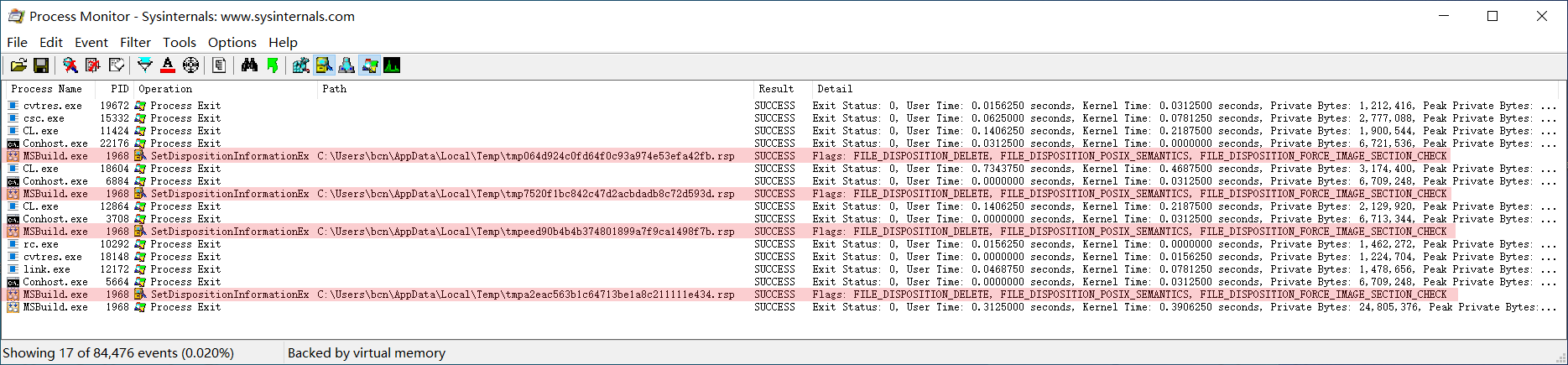Screen dimensions: 1568x365
Task: Open the Options menu
Action: (232, 42)
